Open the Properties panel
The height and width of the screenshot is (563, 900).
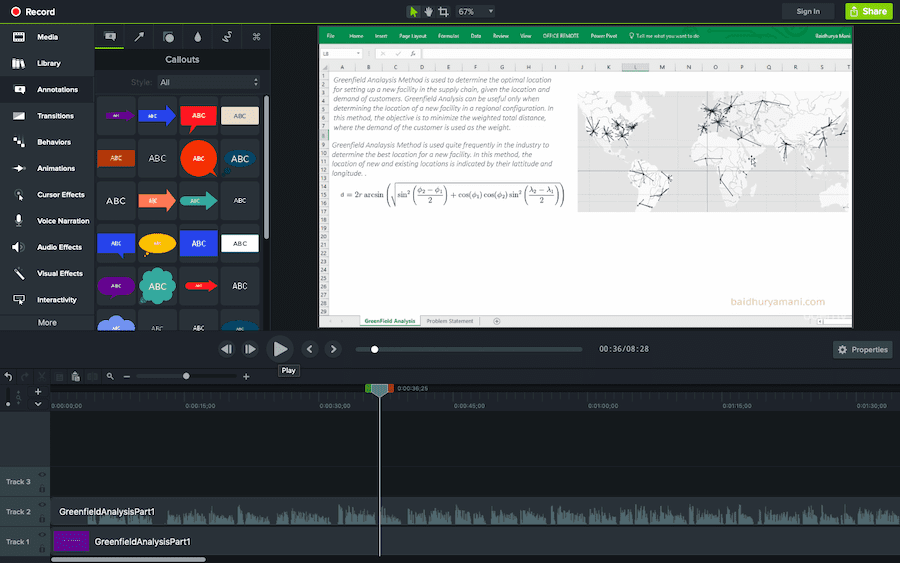coord(862,350)
